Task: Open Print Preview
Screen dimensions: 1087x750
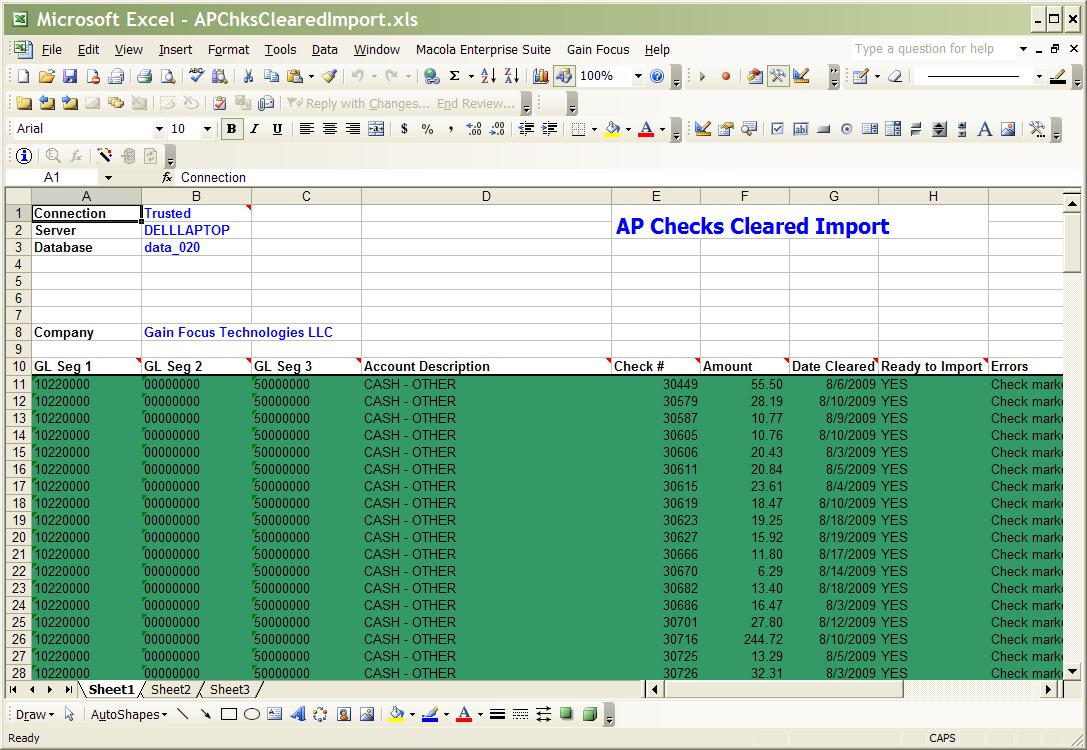Action: pyautogui.click(x=168, y=76)
